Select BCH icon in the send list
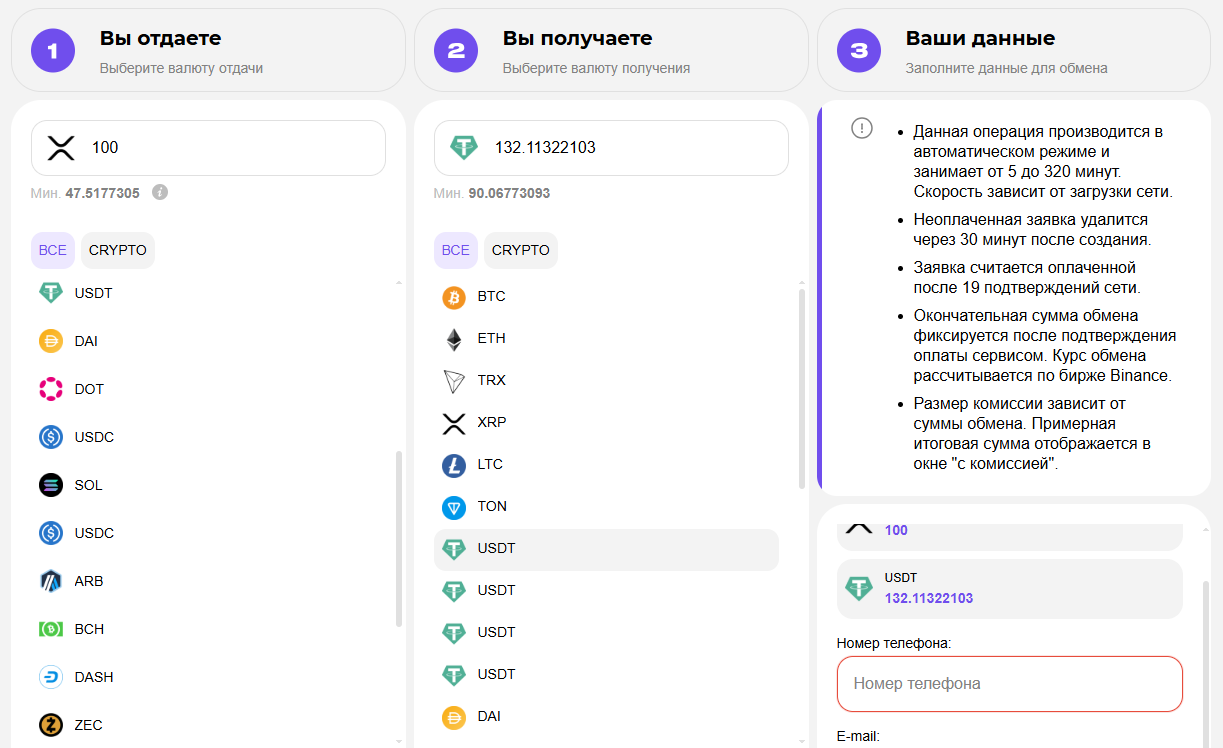This screenshot has height=748, width=1223. (51, 629)
